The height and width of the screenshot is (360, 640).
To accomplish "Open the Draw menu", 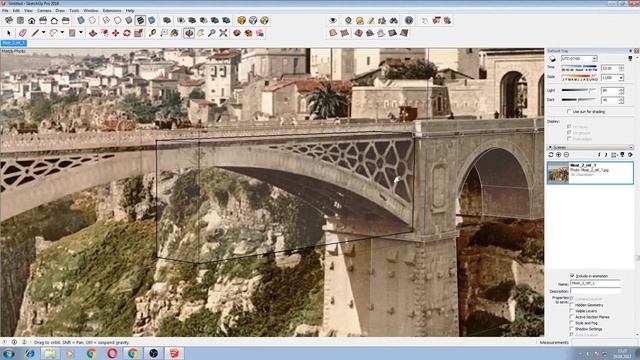I will (60, 11).
